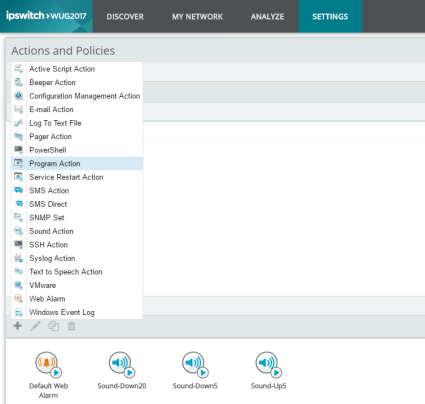Viewport: 425px width, 404px height.
Task: Choose Beeper Action menu entry
Action: [77, 82]
